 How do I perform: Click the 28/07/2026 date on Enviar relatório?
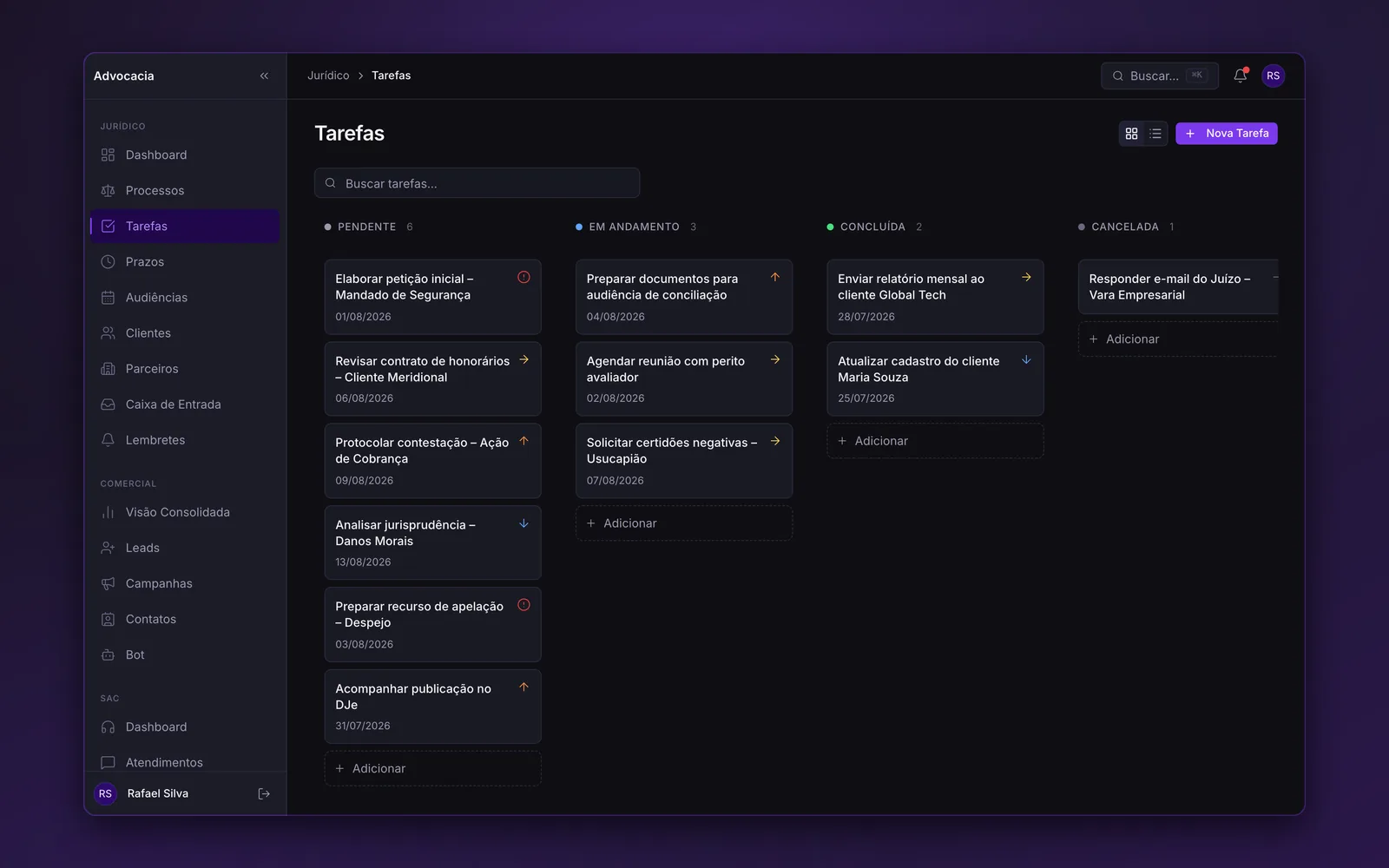tap(866, 317)
